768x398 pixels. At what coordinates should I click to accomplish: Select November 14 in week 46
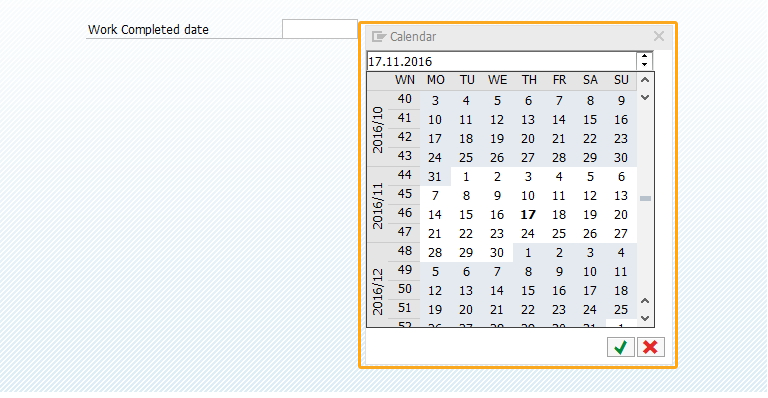coord(435,214)
